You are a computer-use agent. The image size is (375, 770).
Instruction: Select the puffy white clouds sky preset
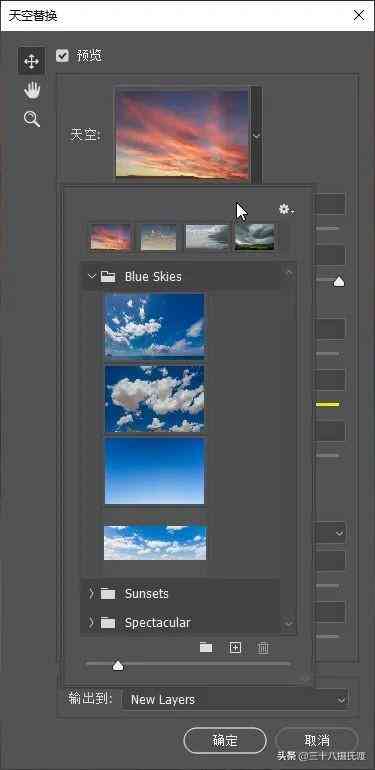point(155,399)
